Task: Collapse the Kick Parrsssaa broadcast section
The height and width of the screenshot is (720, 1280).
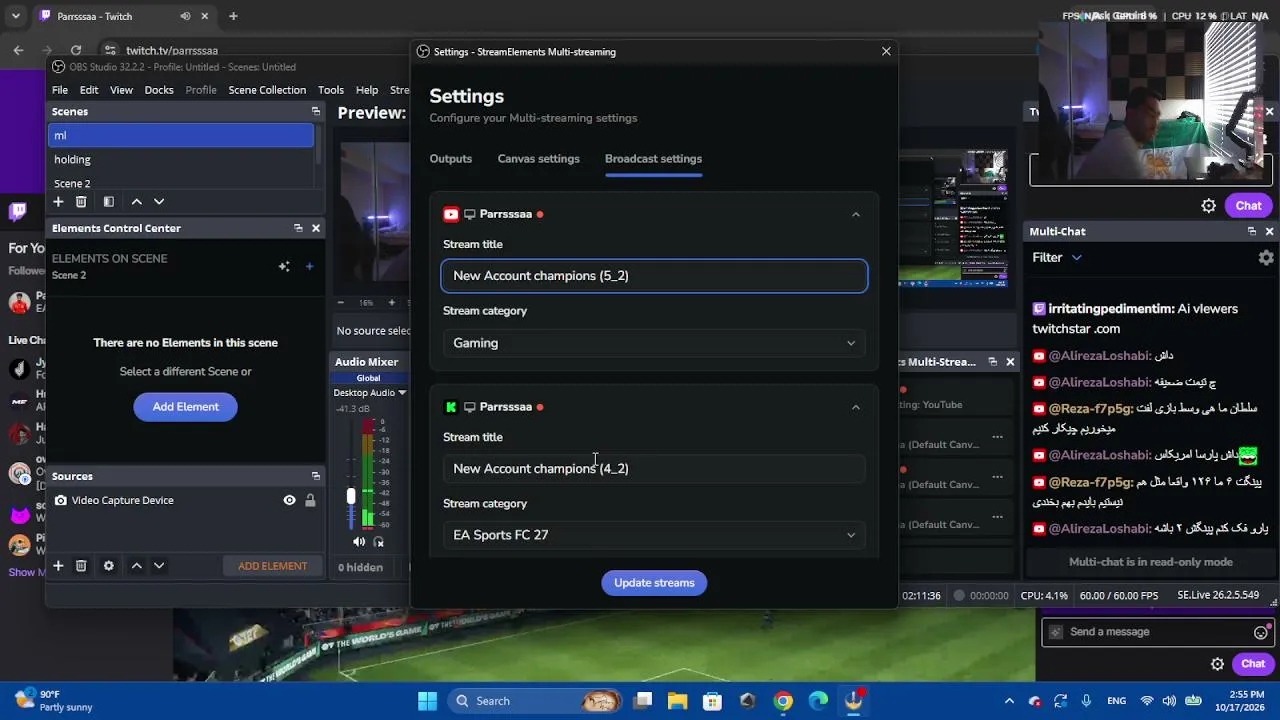Action: [x=856, y=407]
